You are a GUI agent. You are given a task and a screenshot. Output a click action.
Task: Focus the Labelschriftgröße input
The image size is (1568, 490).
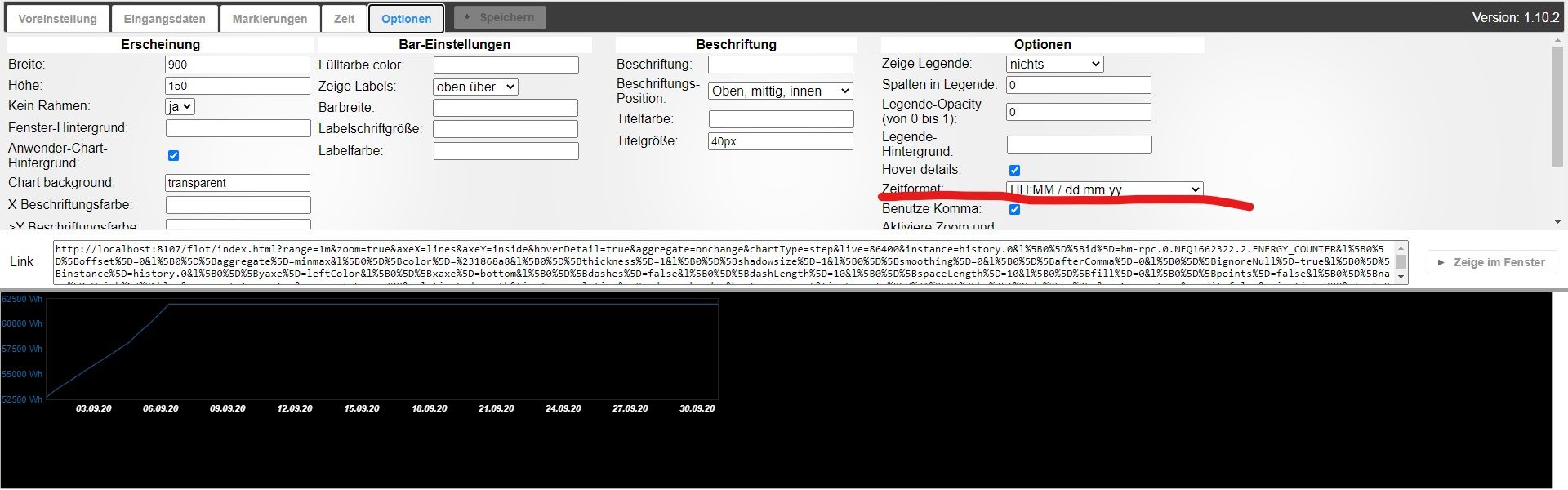coord(506,129)
